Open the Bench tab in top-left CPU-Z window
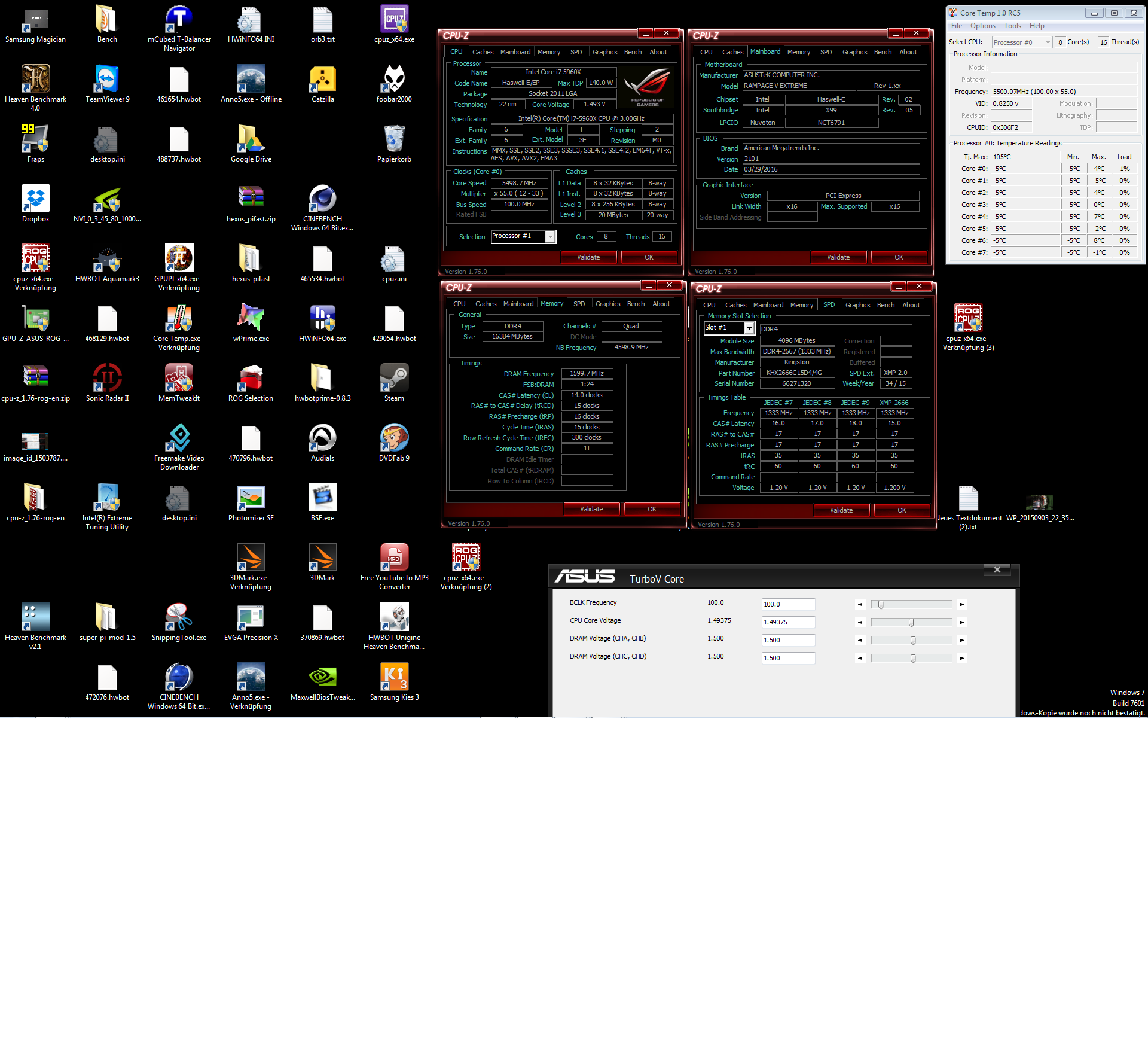This screenshot has width=1148, height=1048. coord(633,52)
